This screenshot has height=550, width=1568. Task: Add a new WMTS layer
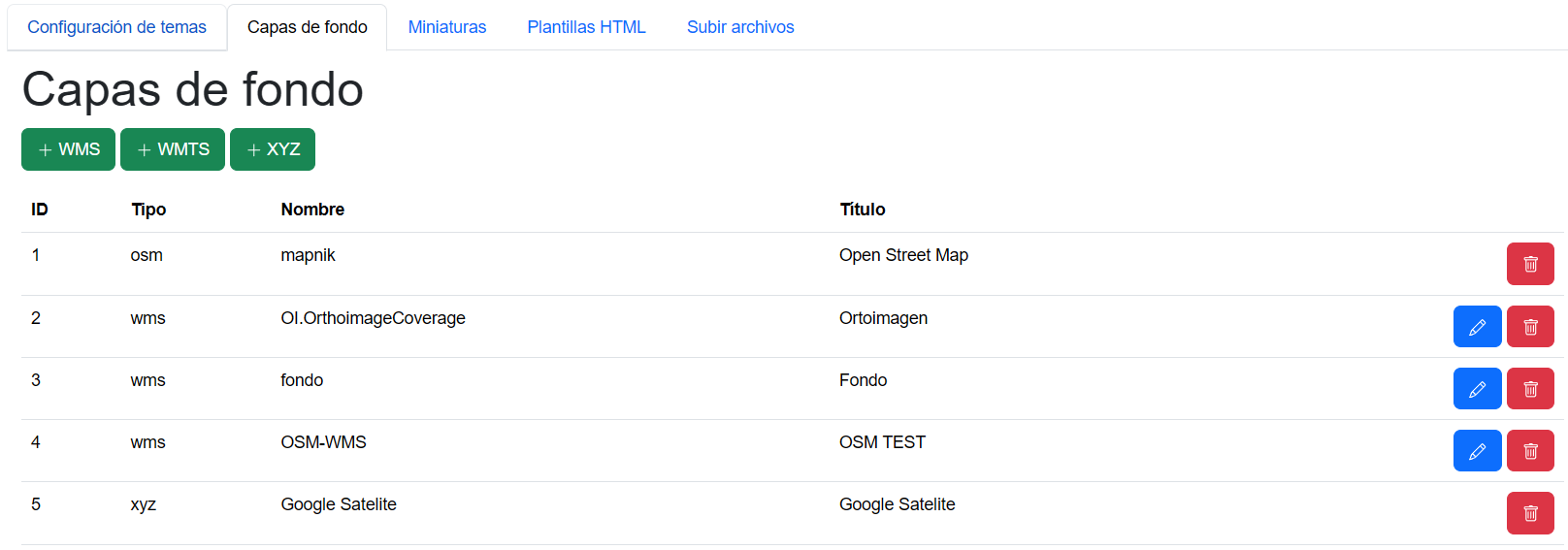(173, 149)
